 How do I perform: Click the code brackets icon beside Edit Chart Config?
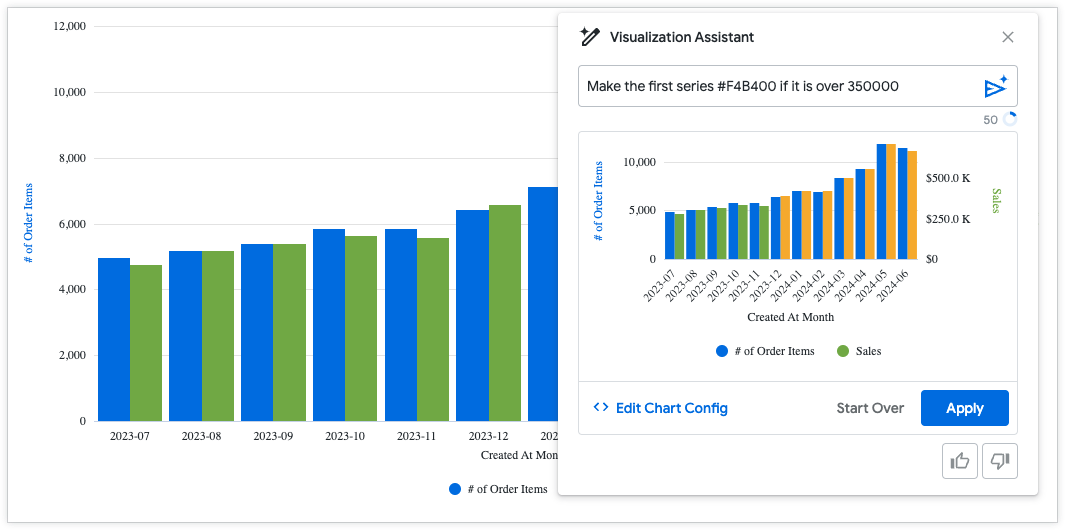[x=601, y=408]
